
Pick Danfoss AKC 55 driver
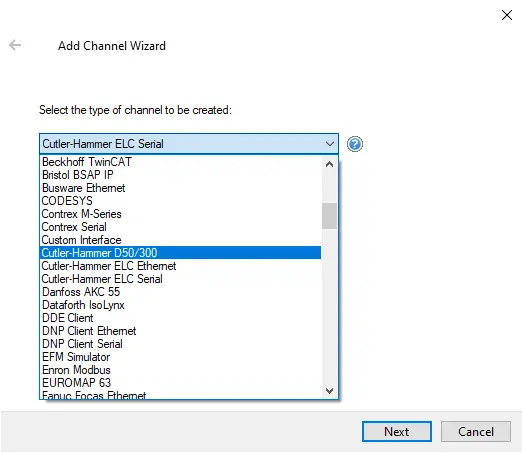[x=180, y=292]
